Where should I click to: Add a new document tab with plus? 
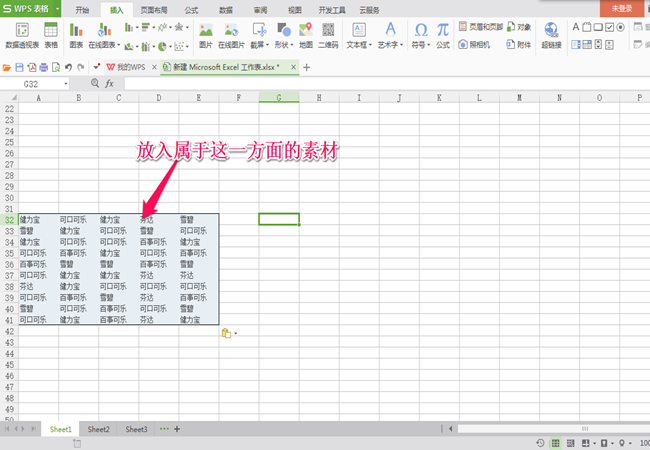[x=306, y=67]
